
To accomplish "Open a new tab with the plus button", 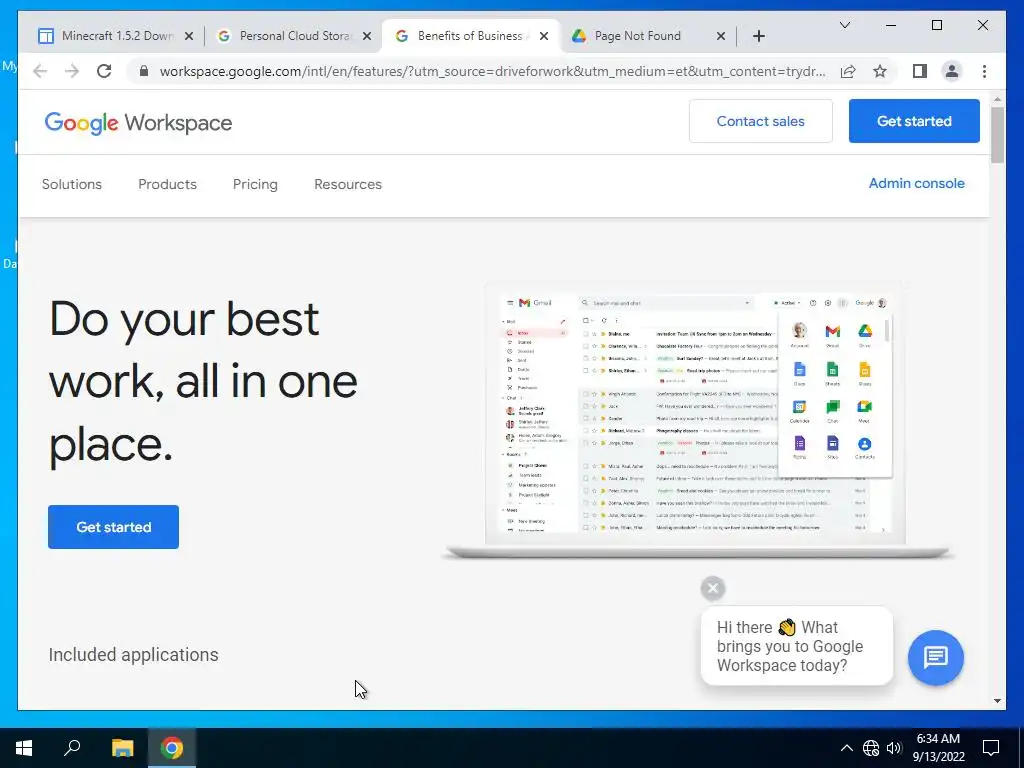I will (758, 36).
